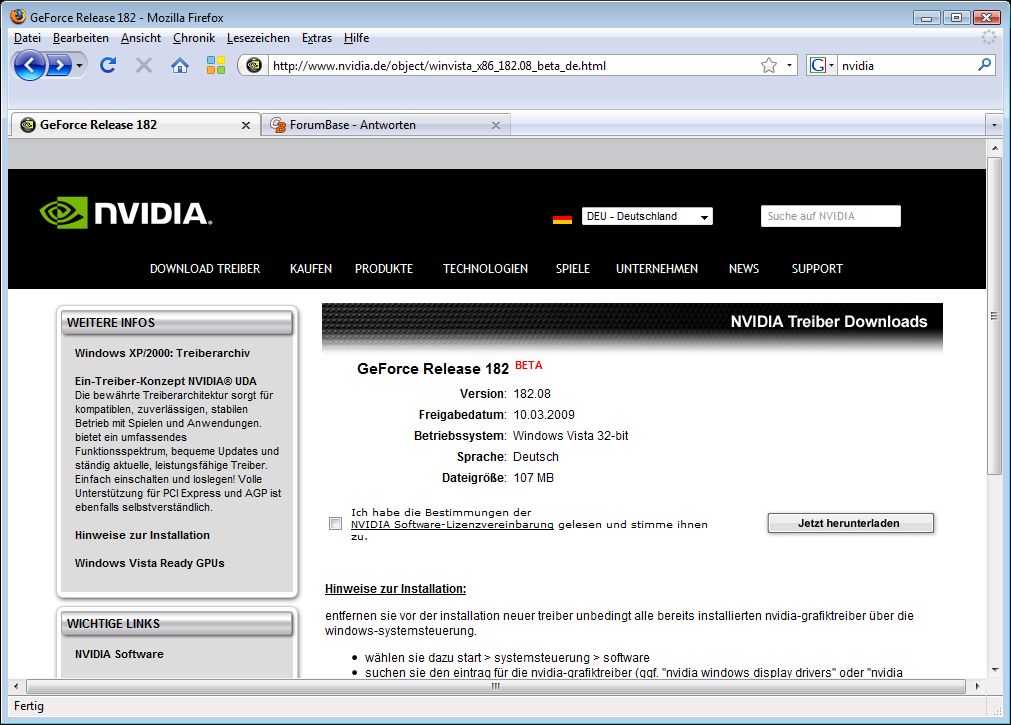Click the German flag icon
The height and width of the screenshot is (725, 1011).
pyautogui.click(x=562, y=219)
